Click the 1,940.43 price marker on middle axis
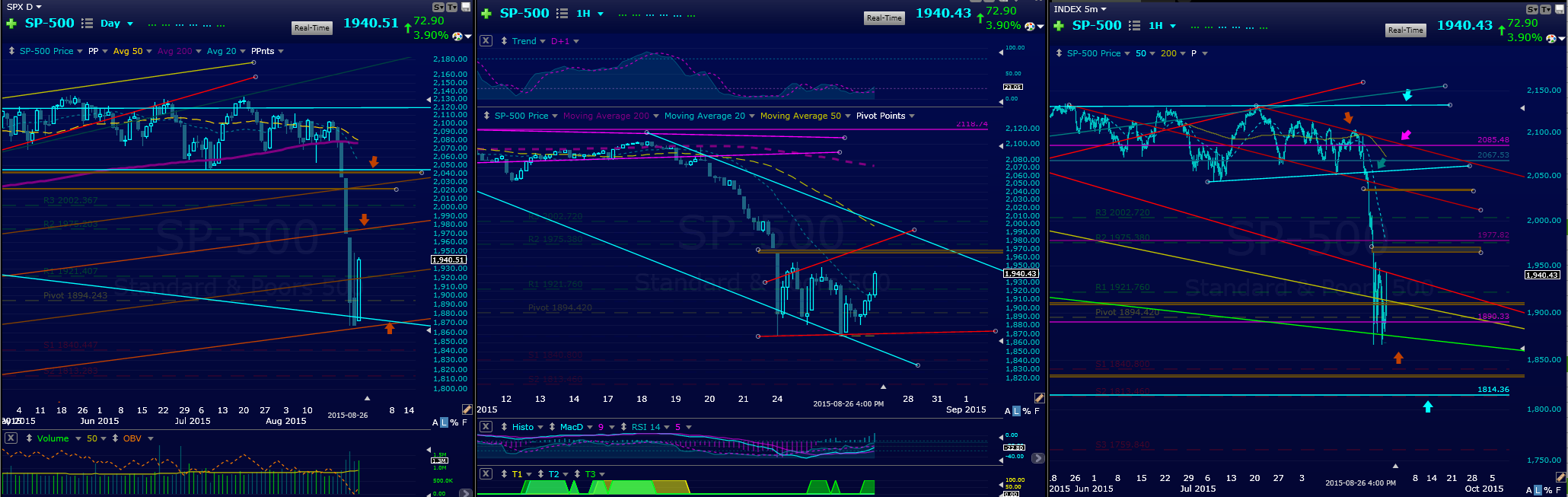Image resolution: width=1568 pixels, height=497 pixels. [1021, 274]
